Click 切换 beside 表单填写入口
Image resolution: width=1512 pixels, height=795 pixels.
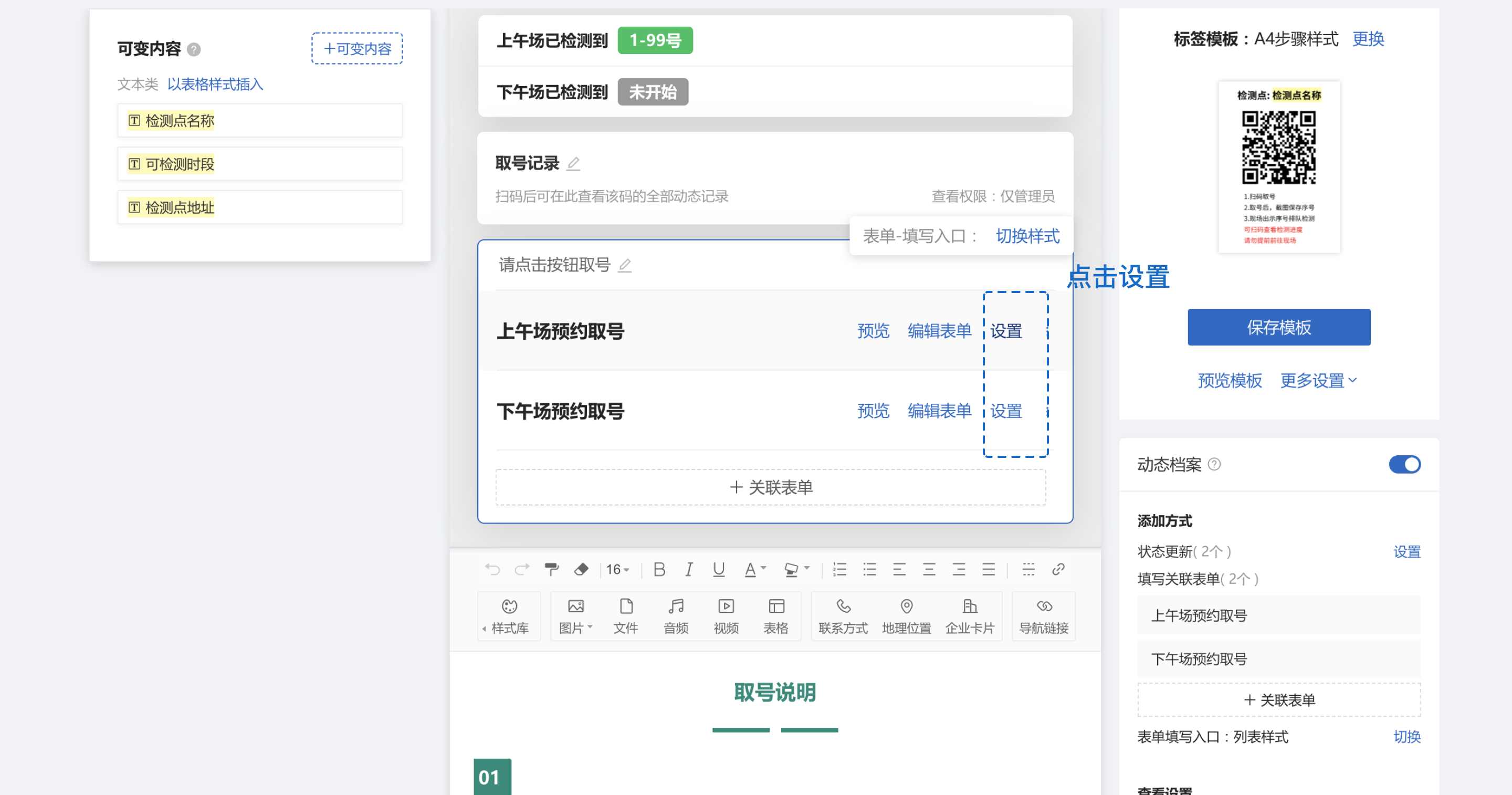pos(1407,737)
